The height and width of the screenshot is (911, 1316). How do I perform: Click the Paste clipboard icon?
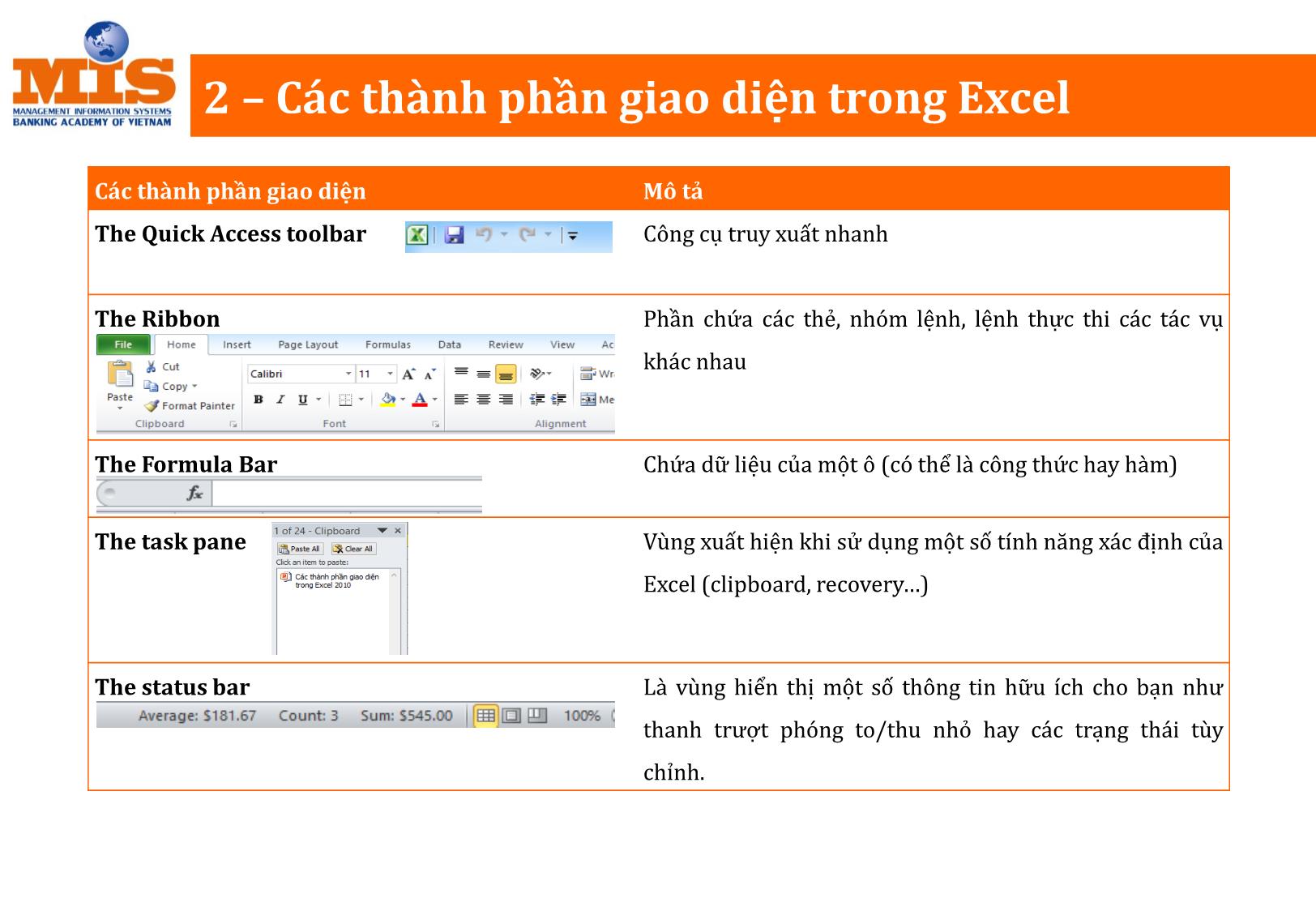click(x=120, y=374)
